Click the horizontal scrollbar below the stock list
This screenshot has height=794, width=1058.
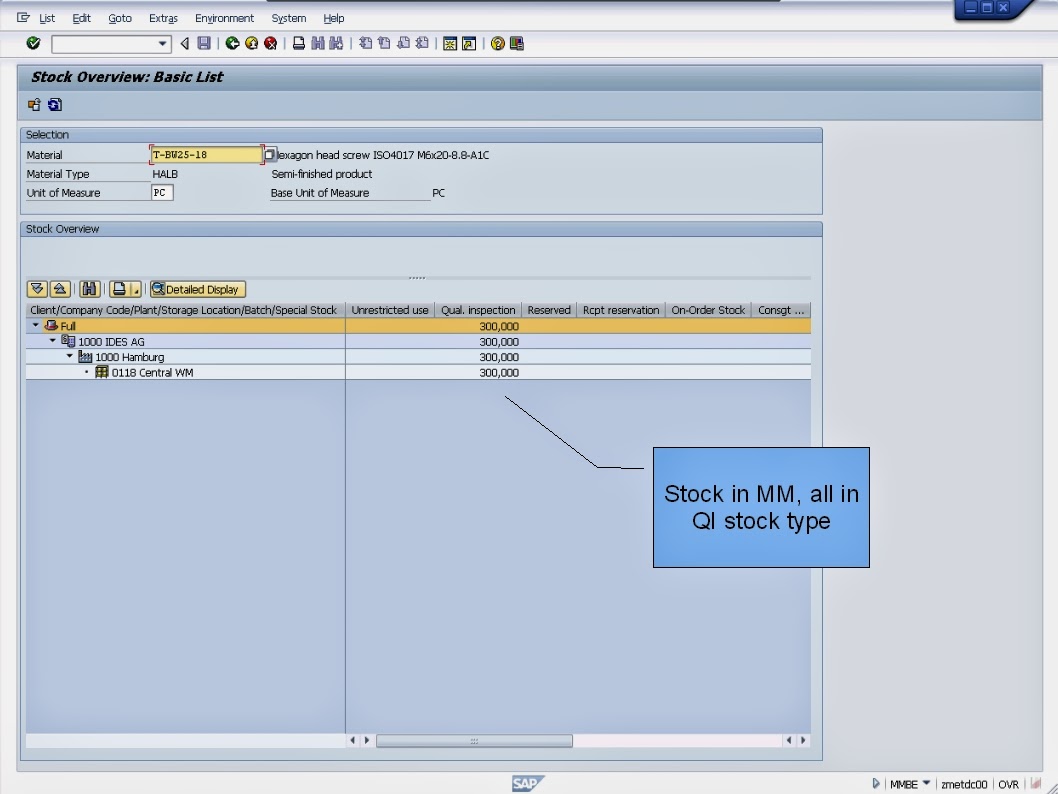(474, 740)
